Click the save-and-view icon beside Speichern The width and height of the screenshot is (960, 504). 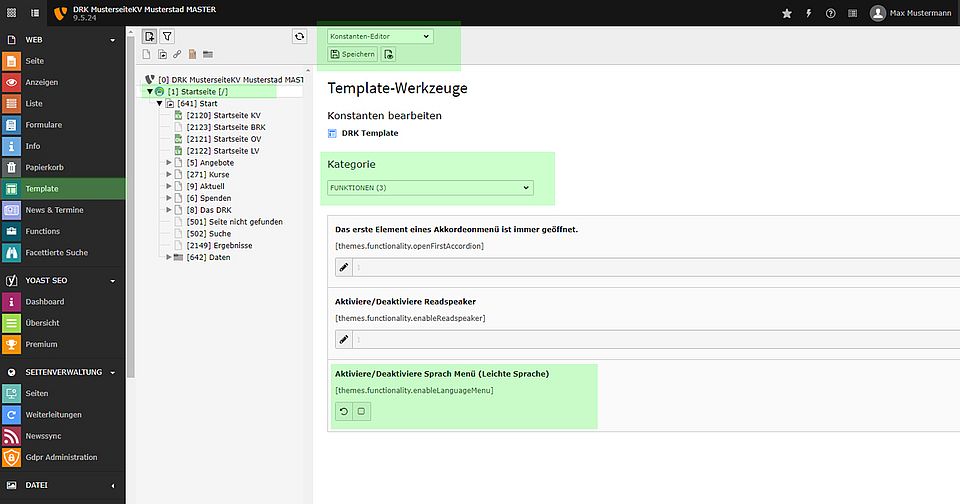[389, 54]
